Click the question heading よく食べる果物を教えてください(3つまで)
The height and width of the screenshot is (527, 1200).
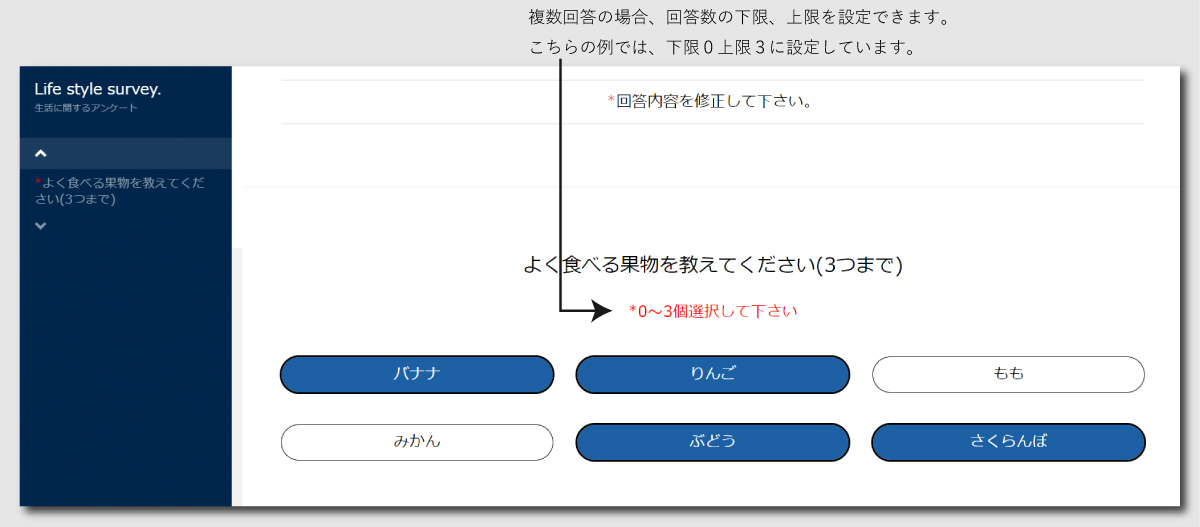point(713,265)
